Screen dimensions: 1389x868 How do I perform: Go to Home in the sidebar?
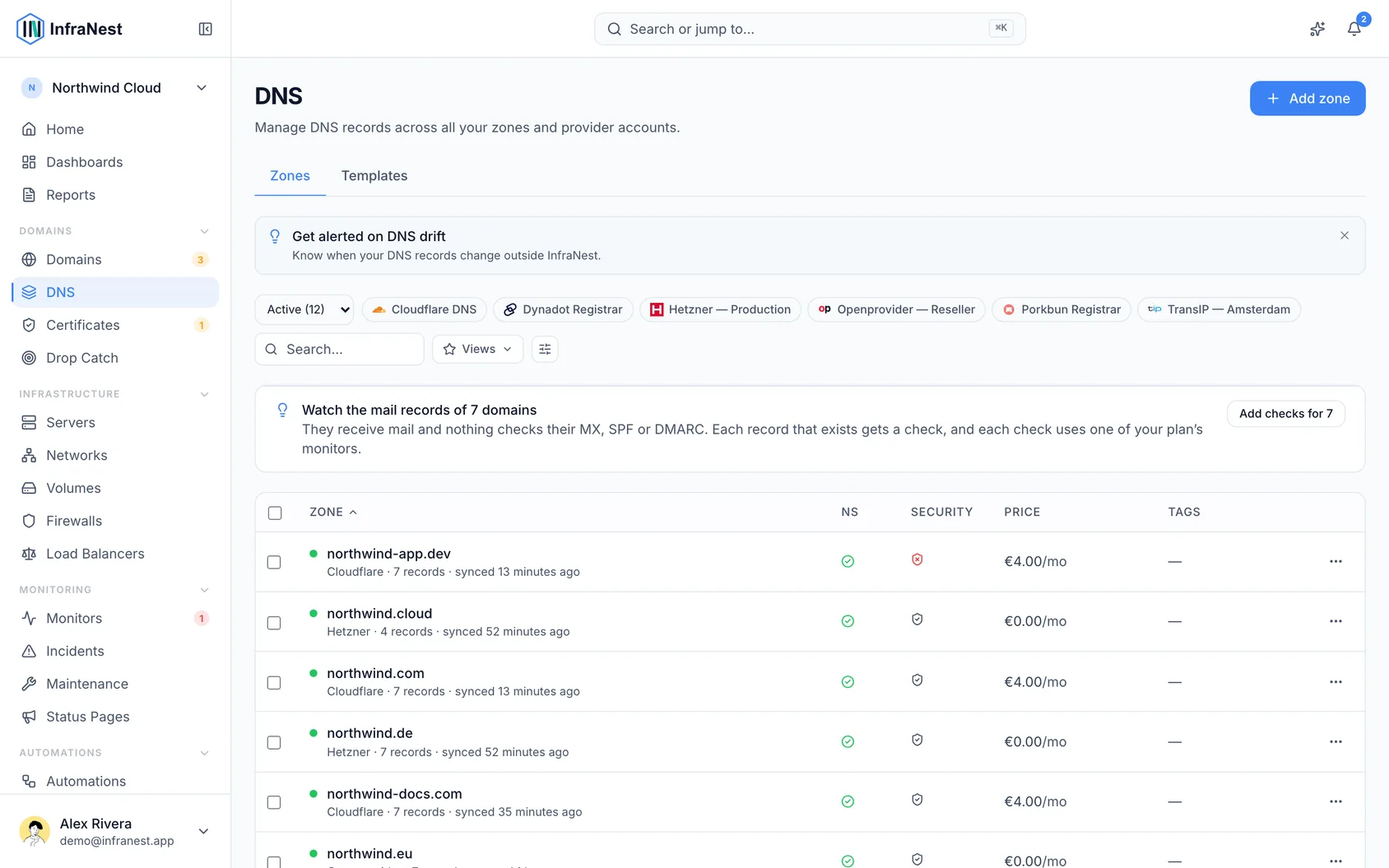[115, 129]
